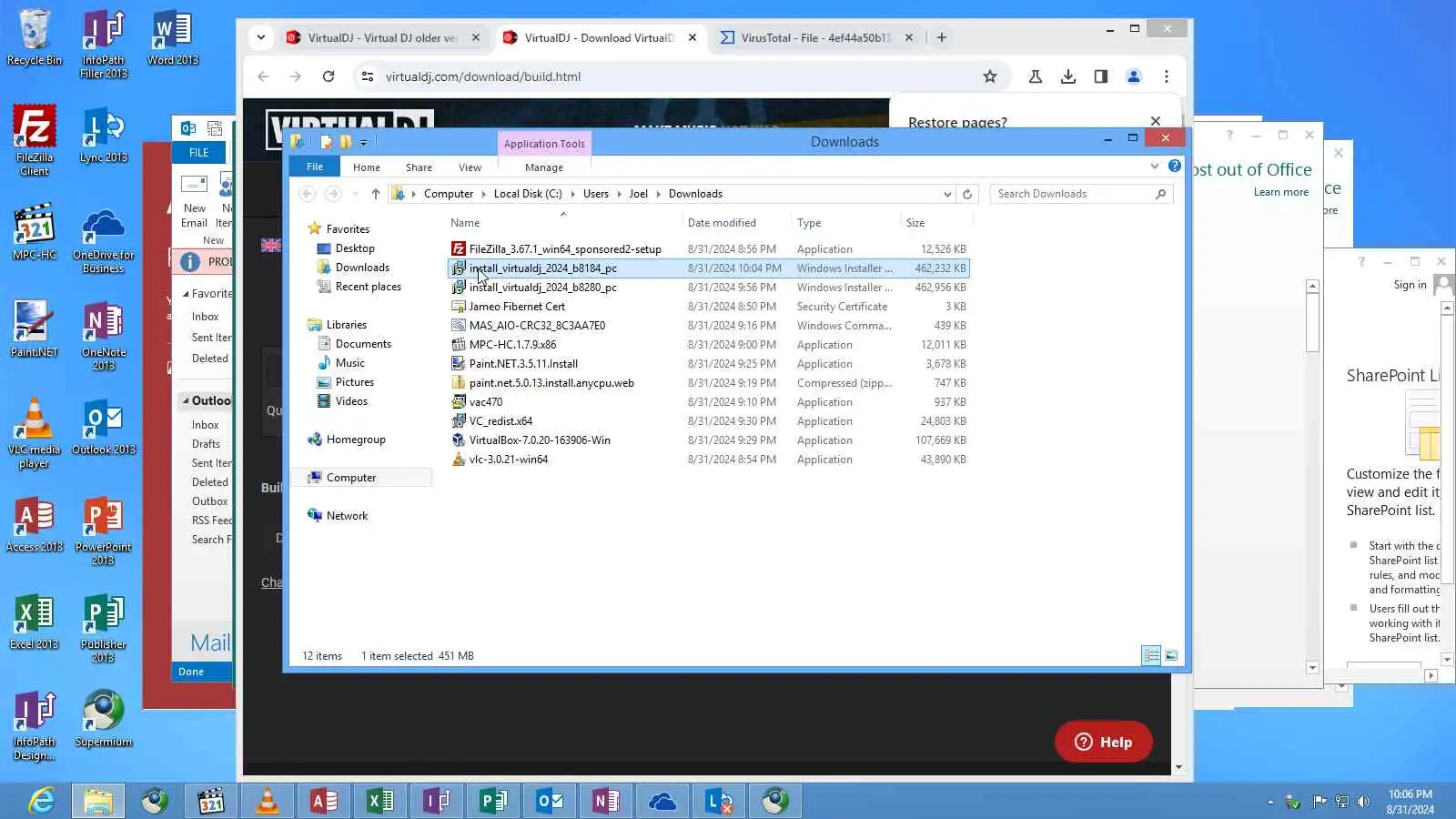Select Network in Explorer navigation pane
The height and width of the screenshot is (819, 1456).
[x=347, y=516]
